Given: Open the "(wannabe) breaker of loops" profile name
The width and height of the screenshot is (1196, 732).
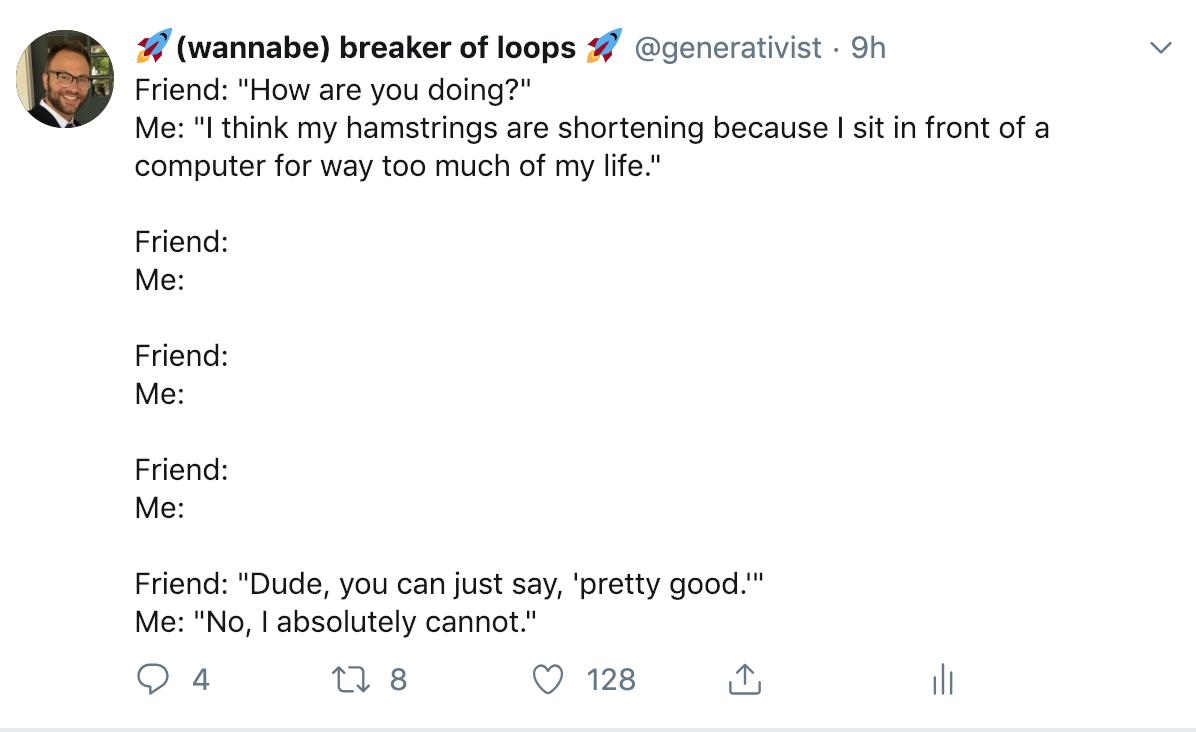Looking at the screenshot, I should (376, 47).
